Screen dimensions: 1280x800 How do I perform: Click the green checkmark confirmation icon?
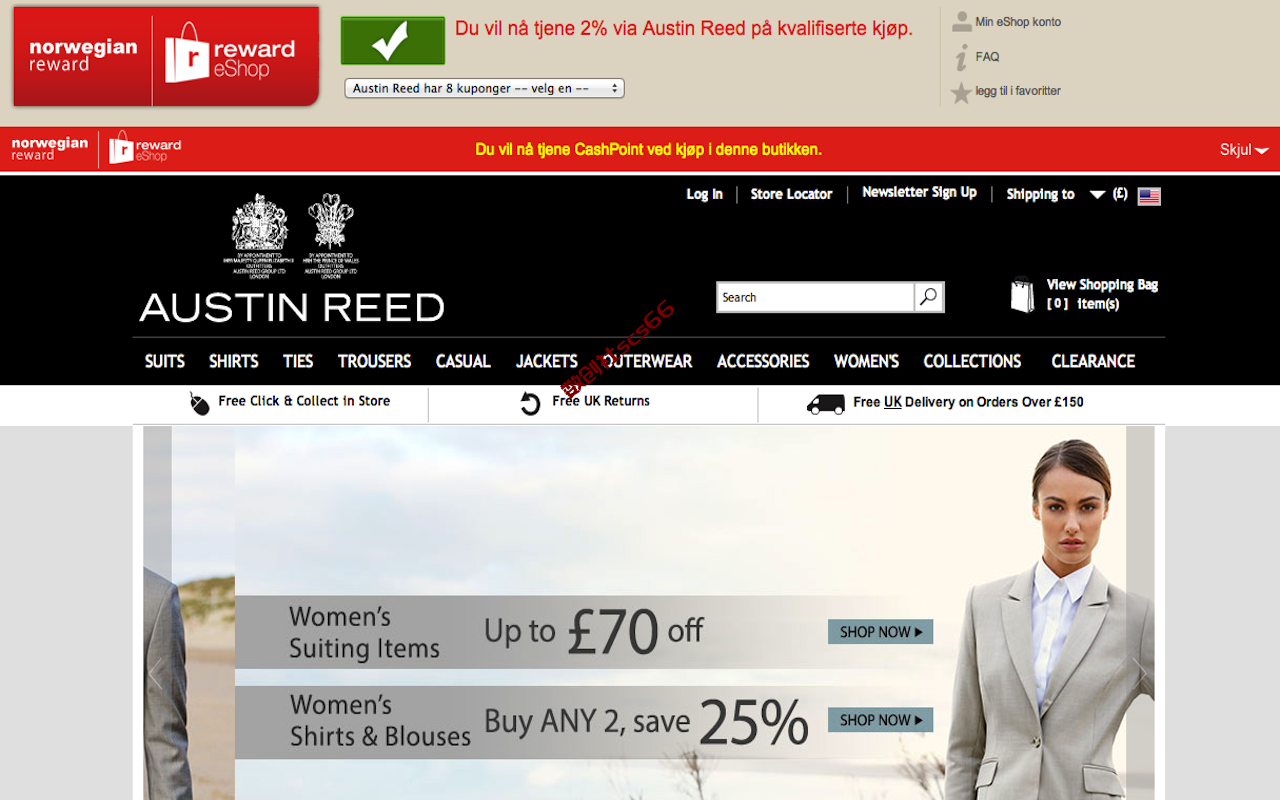[x=392, y=41]
